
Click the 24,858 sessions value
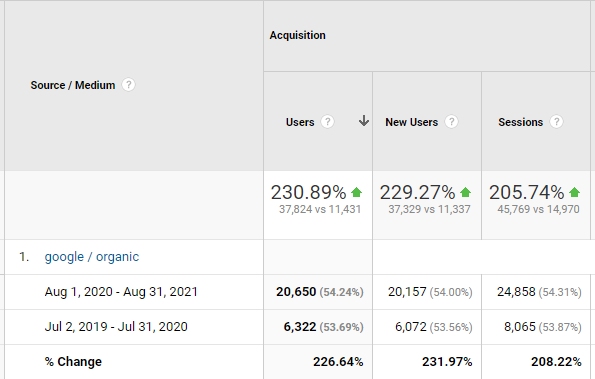pos(516,292)
